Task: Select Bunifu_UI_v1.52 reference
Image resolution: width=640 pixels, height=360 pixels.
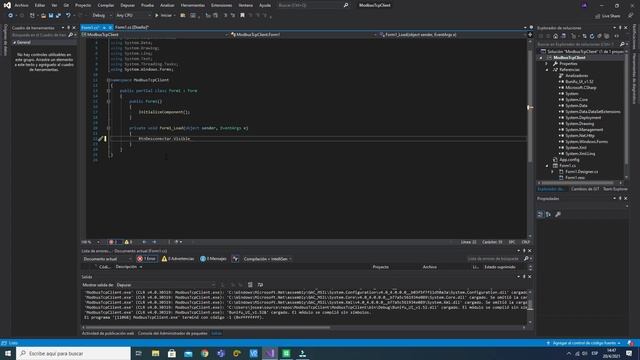Action: coord(579,82)
